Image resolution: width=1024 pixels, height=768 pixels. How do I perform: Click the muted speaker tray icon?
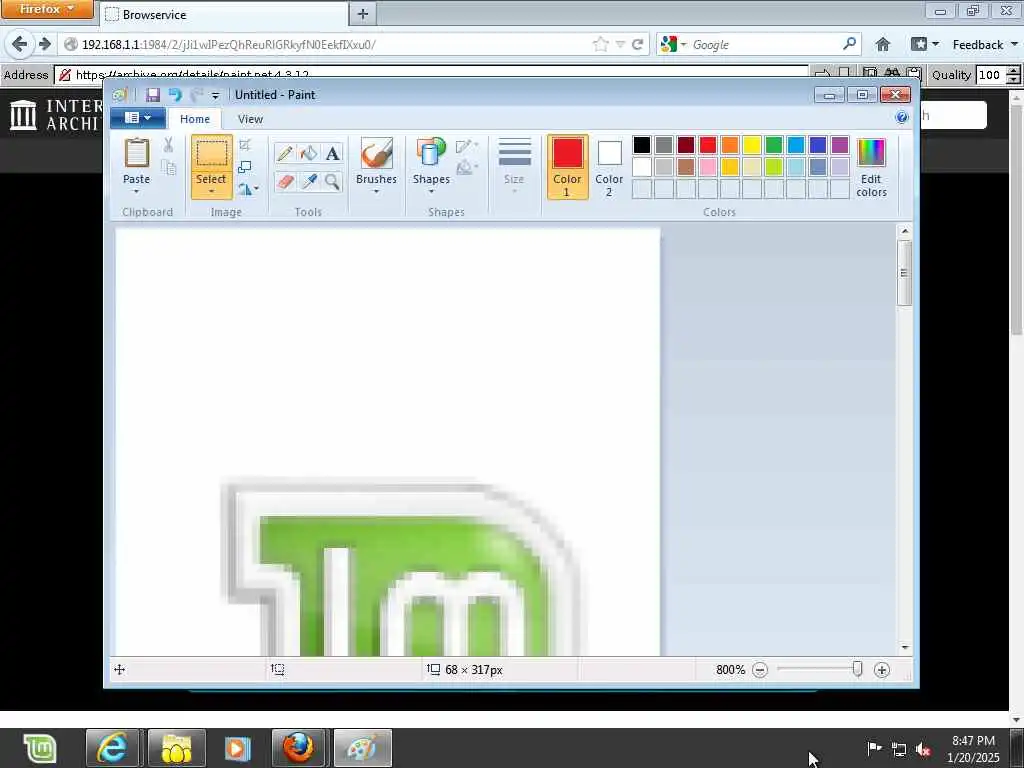click(x=923, y=749)
